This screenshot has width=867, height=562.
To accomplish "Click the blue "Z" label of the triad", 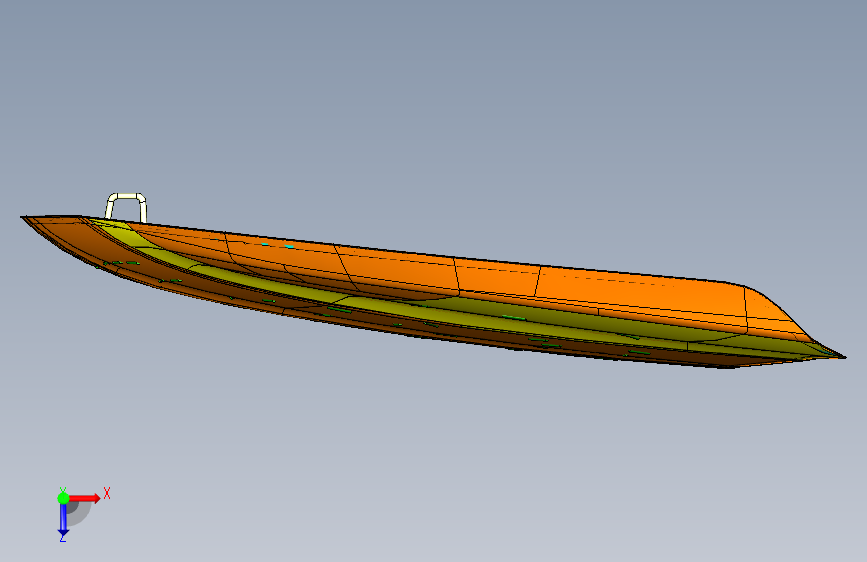I will (62, 537).
